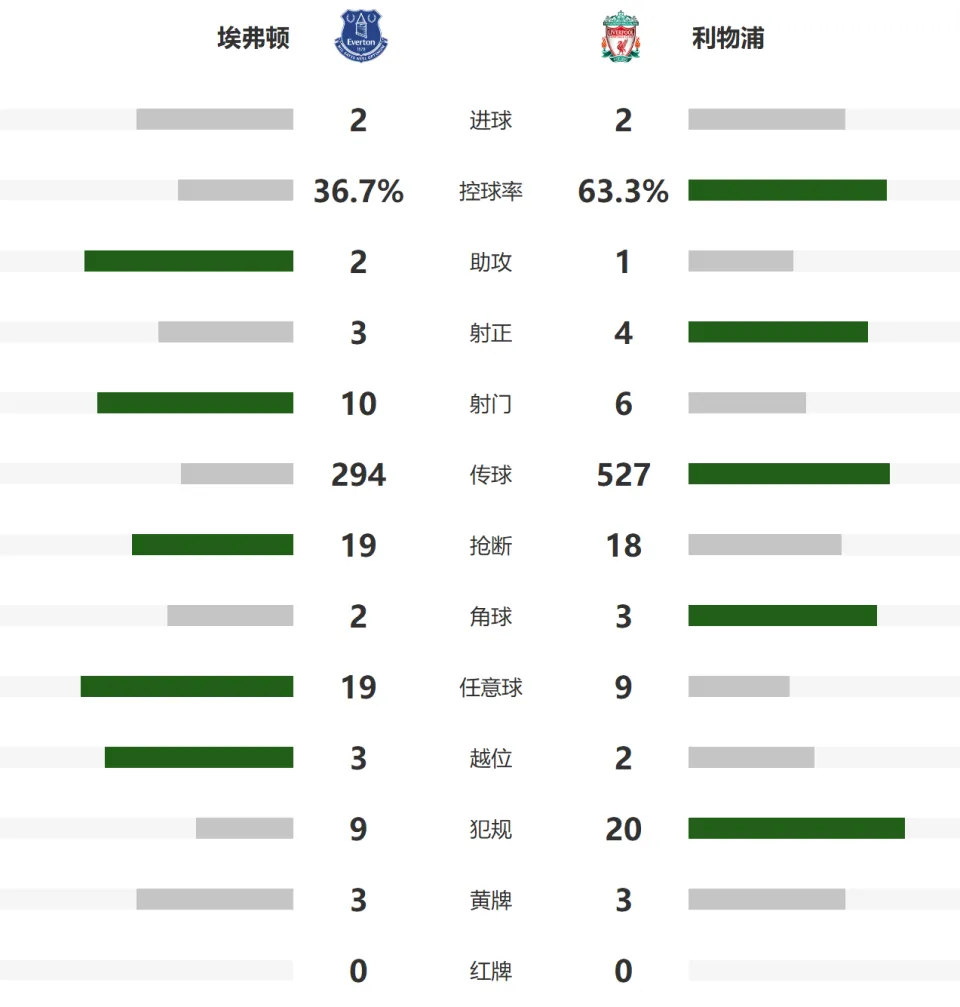Image resolution: width=960 pixels, height=1007 pixels.
Task: Click Liverpool's 527 passes value
Action: pyautogui.click(x=624, y=475)
